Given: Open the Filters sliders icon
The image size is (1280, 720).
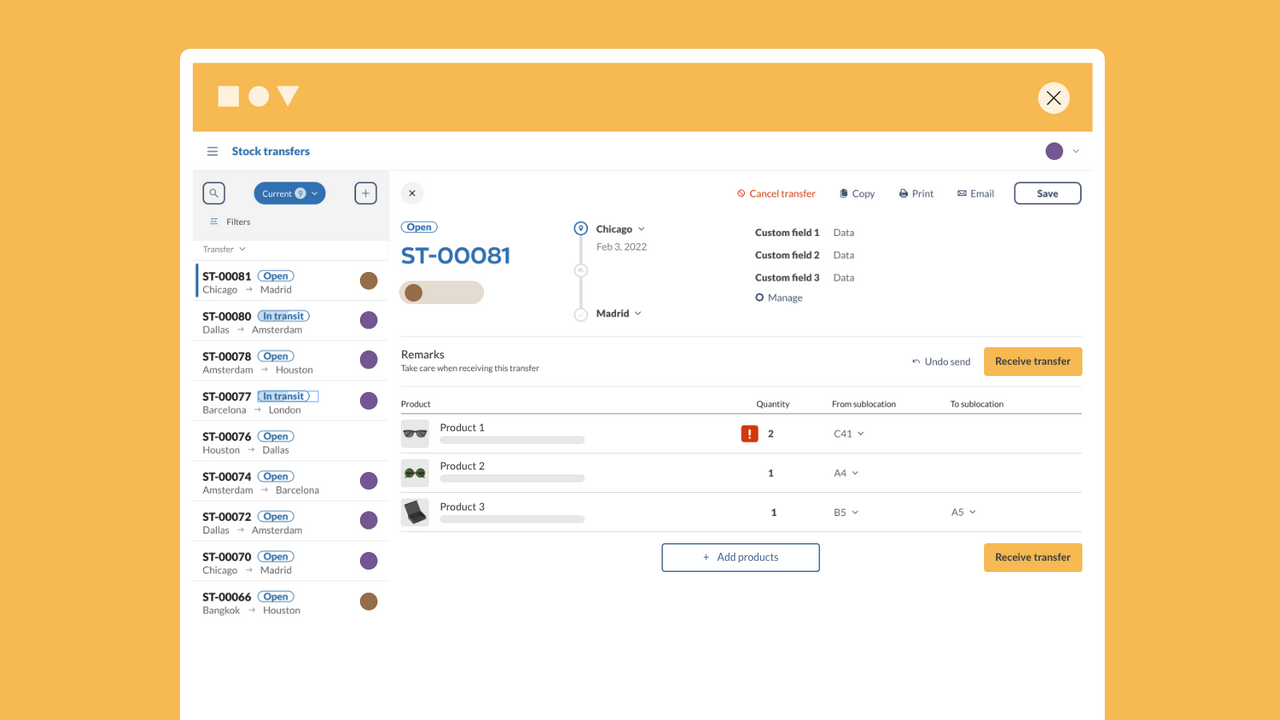Looking at the screenshot, I should (214, 222).
